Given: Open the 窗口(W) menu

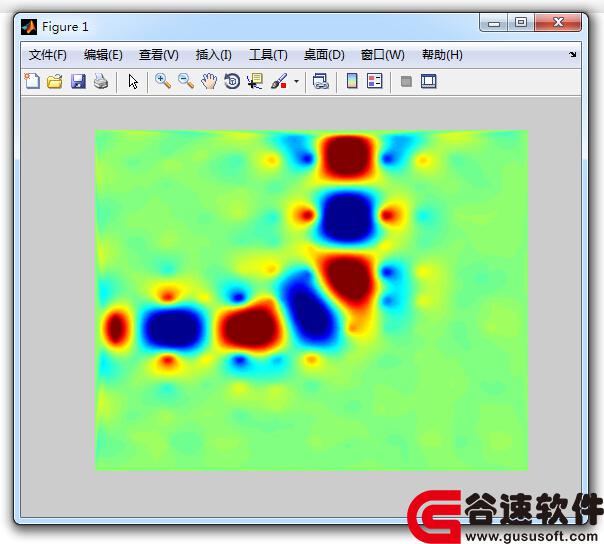Looking at the screenshot, I should pos(383,55).
